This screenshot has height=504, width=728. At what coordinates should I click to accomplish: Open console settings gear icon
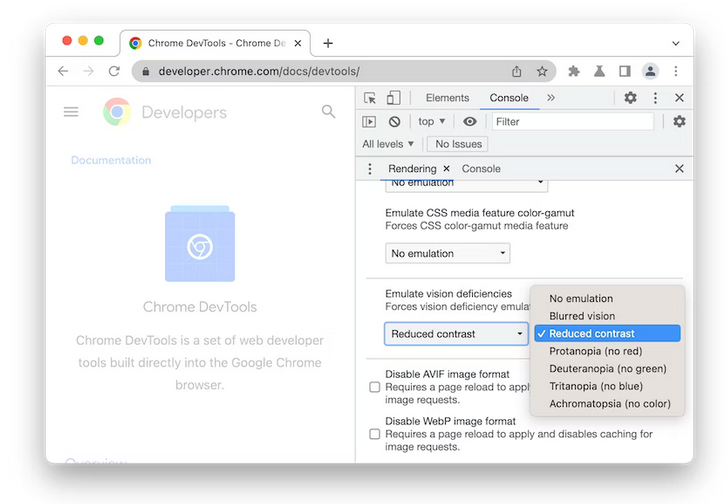679,122
